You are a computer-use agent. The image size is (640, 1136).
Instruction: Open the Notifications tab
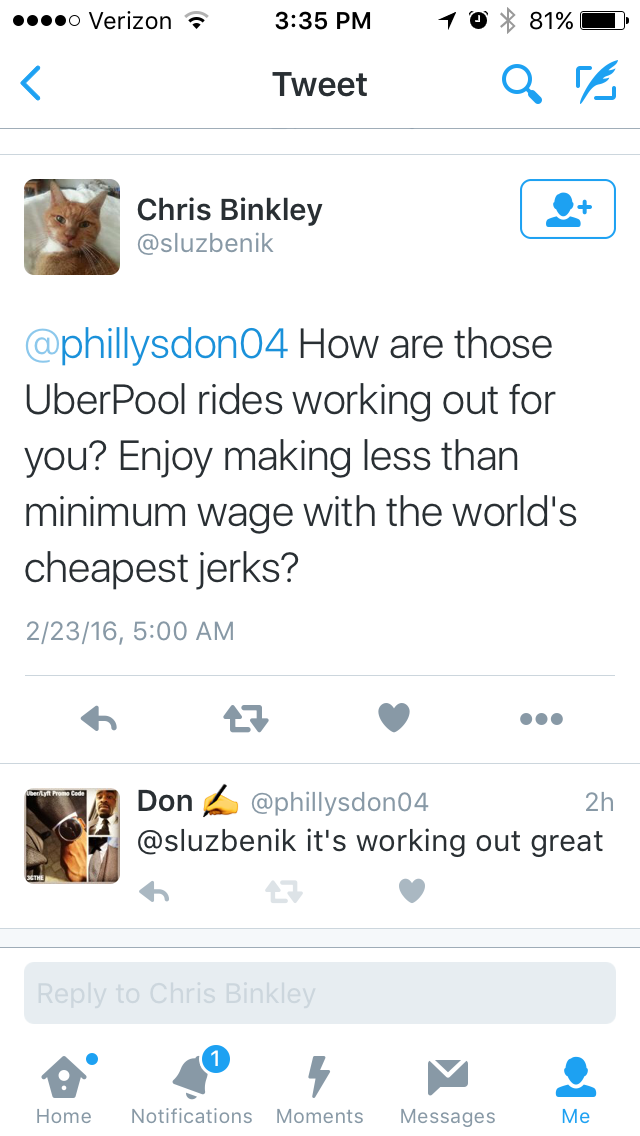191,1088
